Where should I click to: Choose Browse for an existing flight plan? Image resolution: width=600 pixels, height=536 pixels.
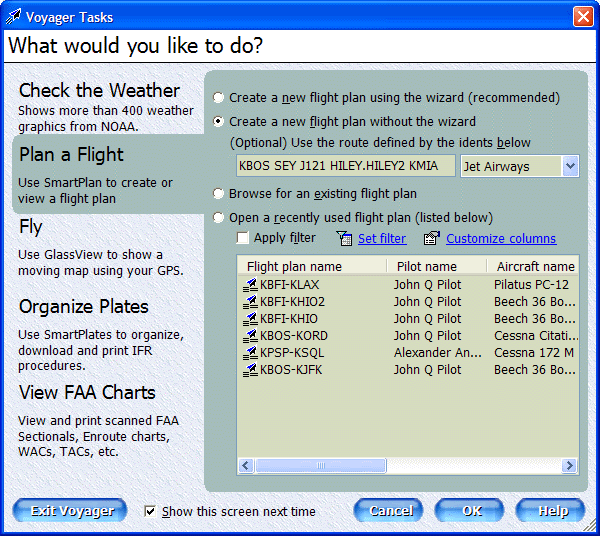click(x=218, y=194)
